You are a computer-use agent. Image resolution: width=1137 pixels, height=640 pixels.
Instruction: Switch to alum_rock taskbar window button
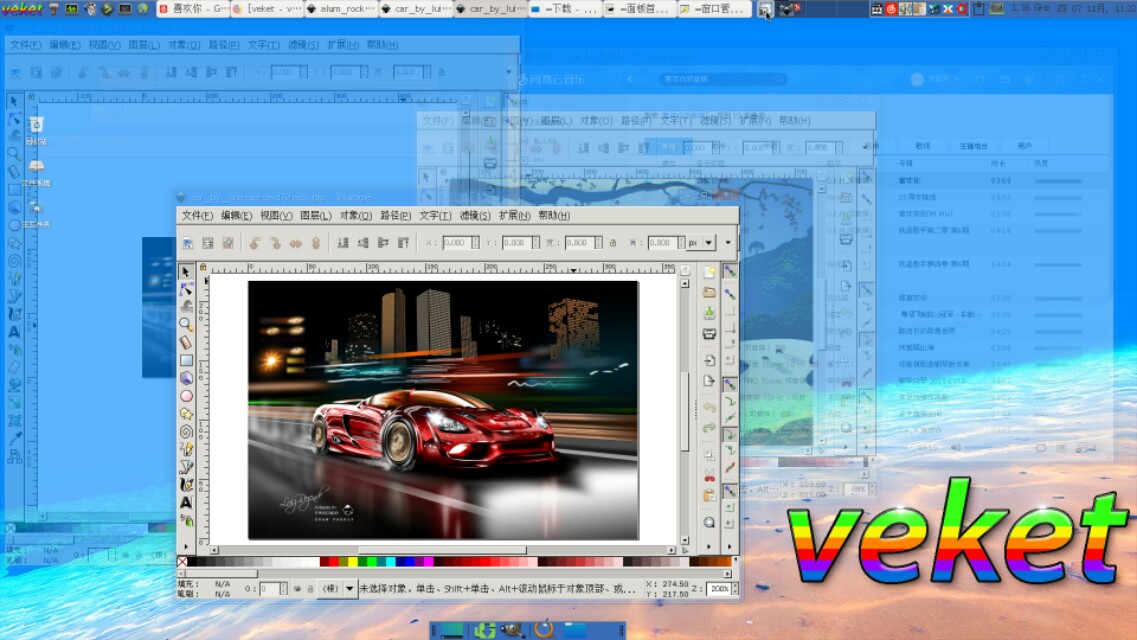coord(341,9)
